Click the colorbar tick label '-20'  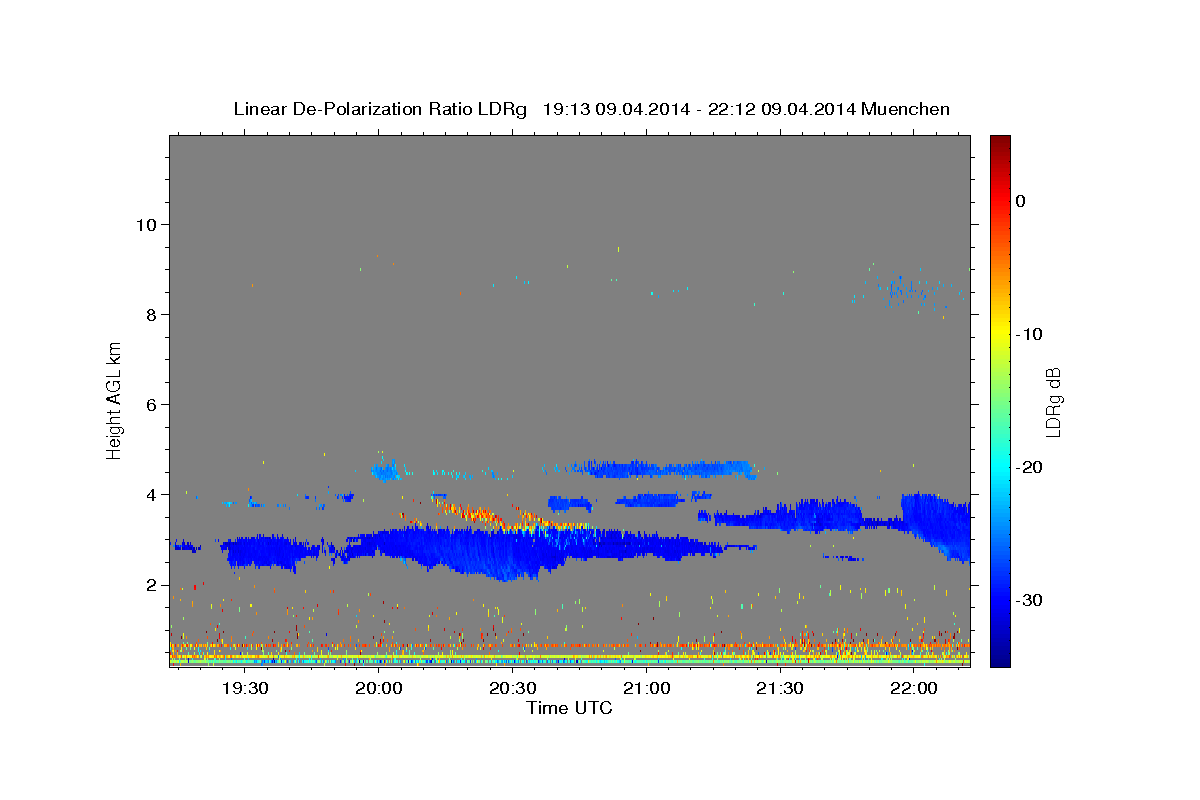(1030, 467)
